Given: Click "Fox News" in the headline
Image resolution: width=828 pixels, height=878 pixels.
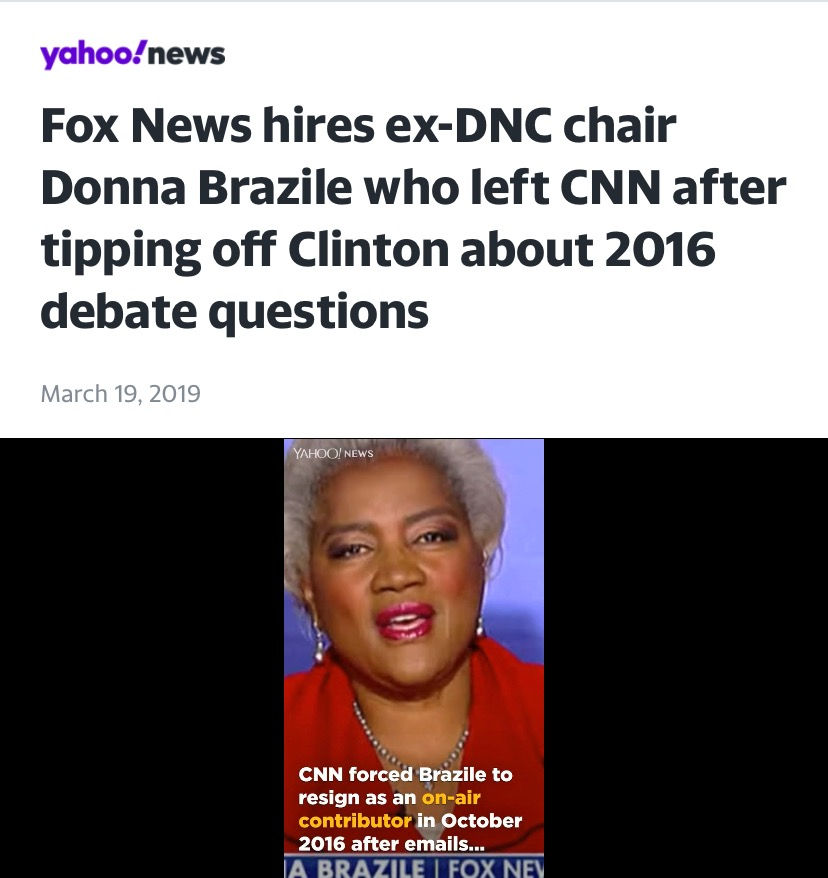Looking at the screenshot, I should 146,125.
